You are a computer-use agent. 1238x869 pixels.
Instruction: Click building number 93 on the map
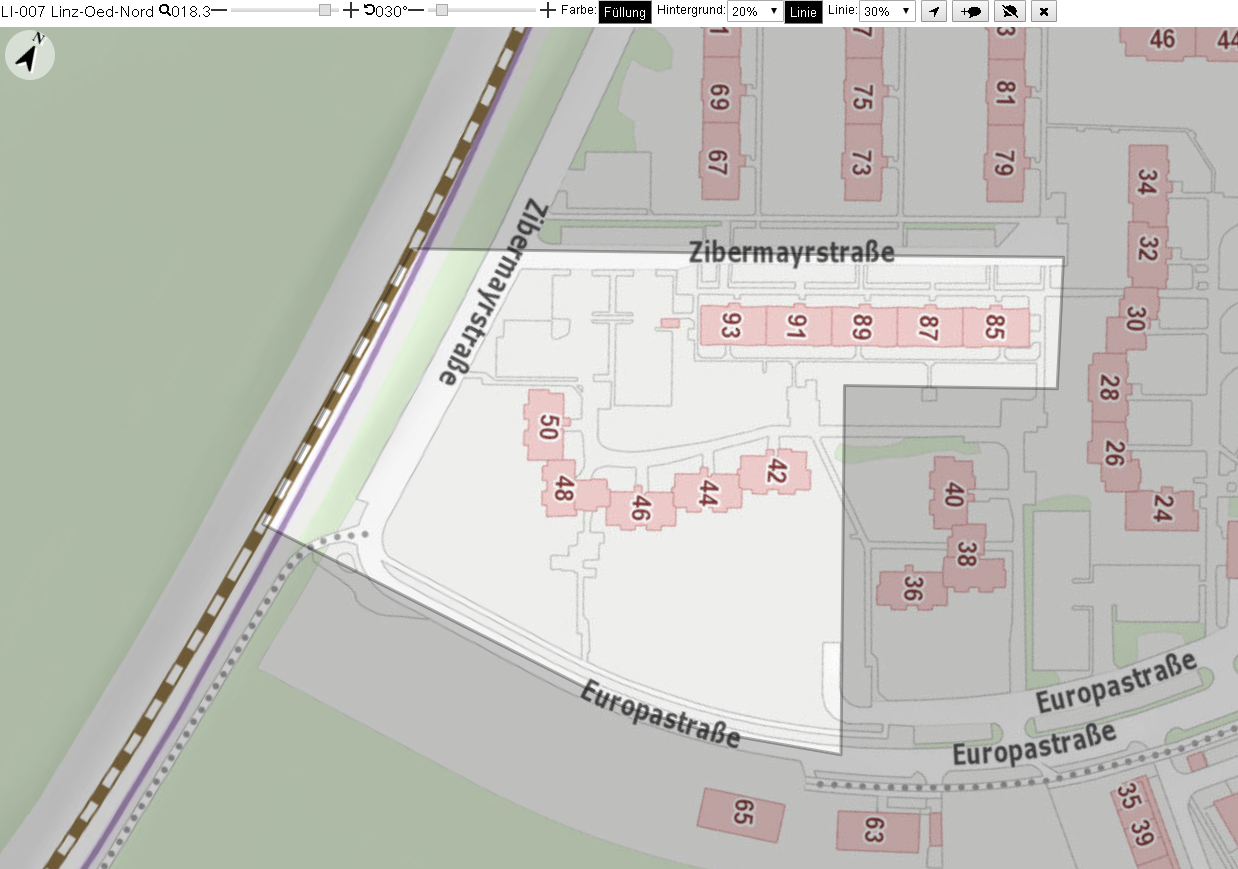click(731, 326)
